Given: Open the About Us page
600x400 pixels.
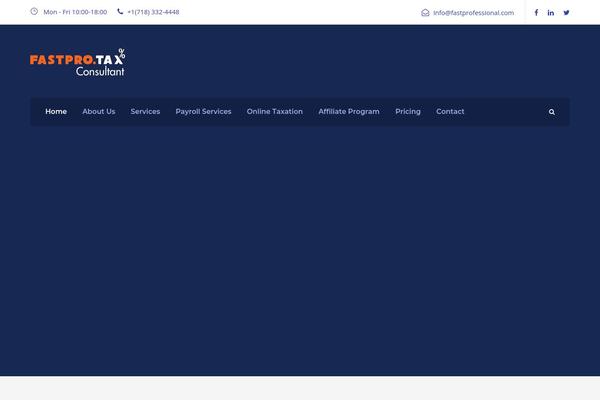Looking at the screenshot, I should coord(99,111).
